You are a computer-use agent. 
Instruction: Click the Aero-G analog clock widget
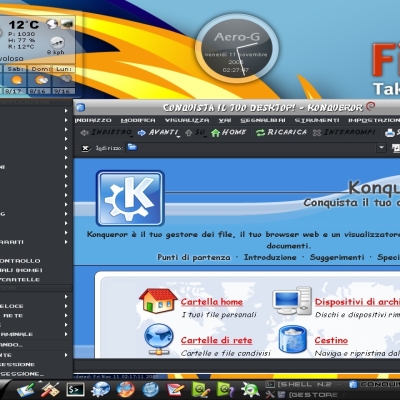click(237, 49)
